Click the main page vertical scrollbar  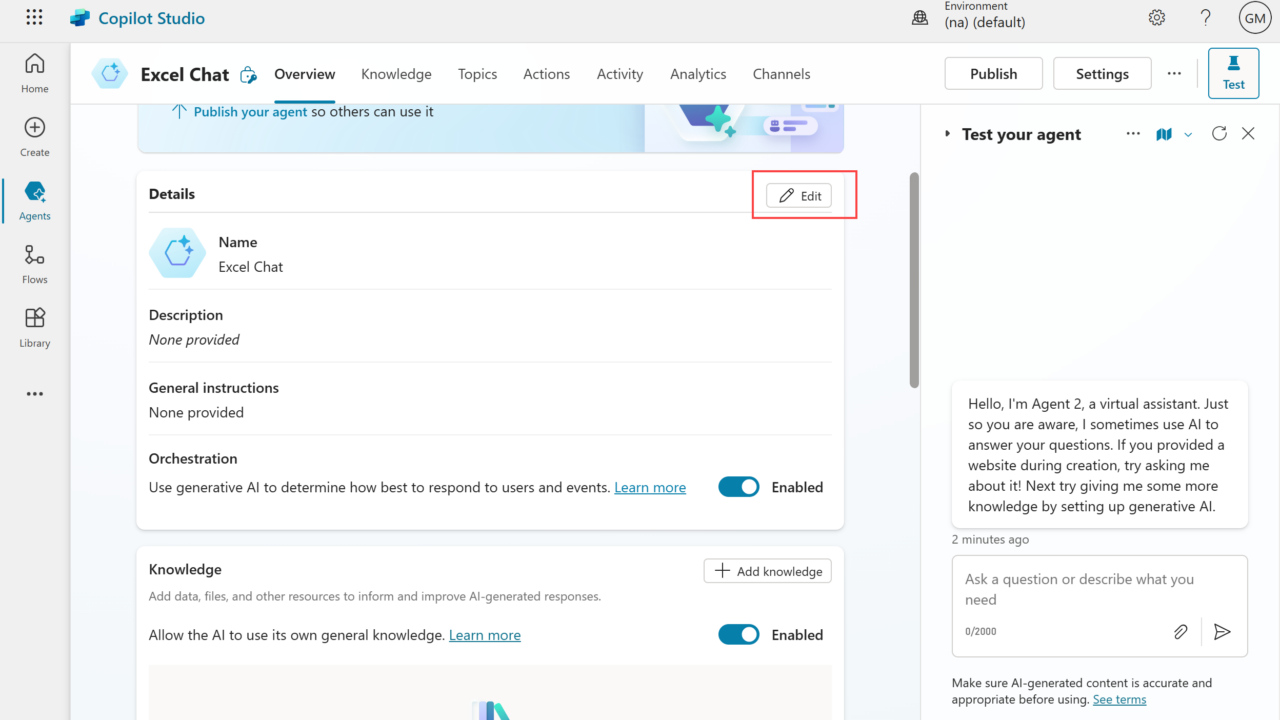pos(914,280)
